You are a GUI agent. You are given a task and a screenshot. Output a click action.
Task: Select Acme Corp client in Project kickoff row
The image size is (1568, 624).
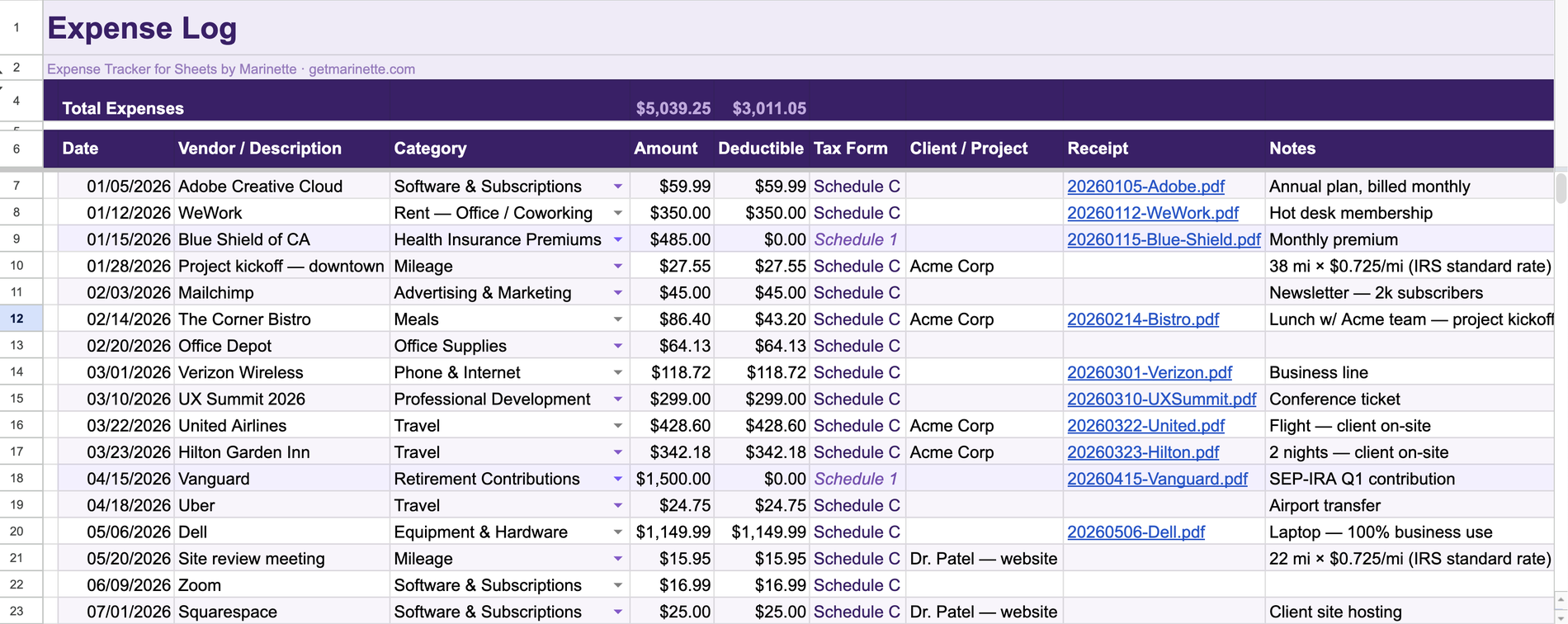985,266
